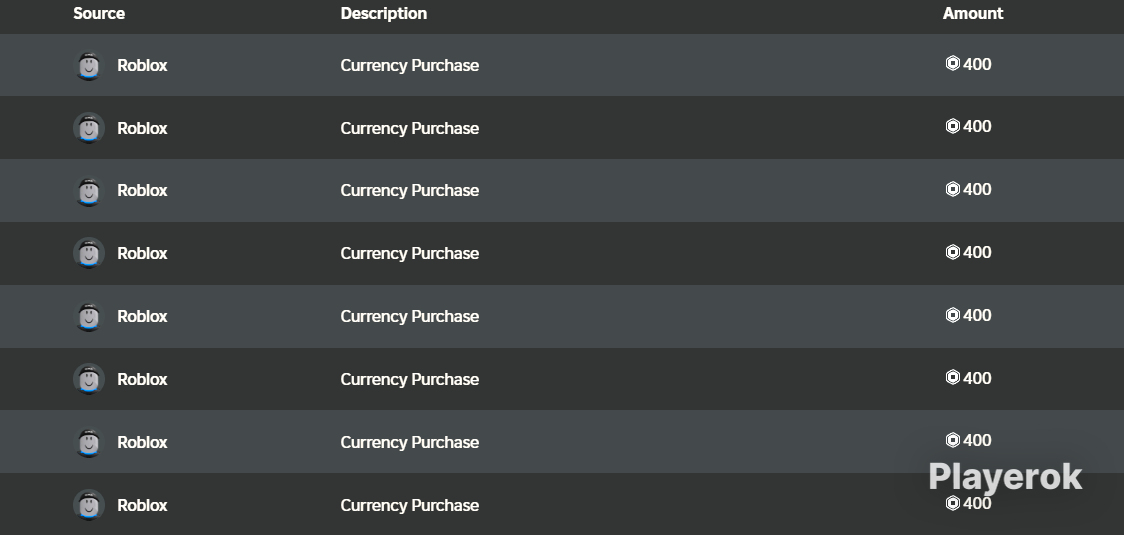The height and width of the screenshot is (535, 1124).
Task: Click the Amount column header
Action: click(x=973, y=14)
